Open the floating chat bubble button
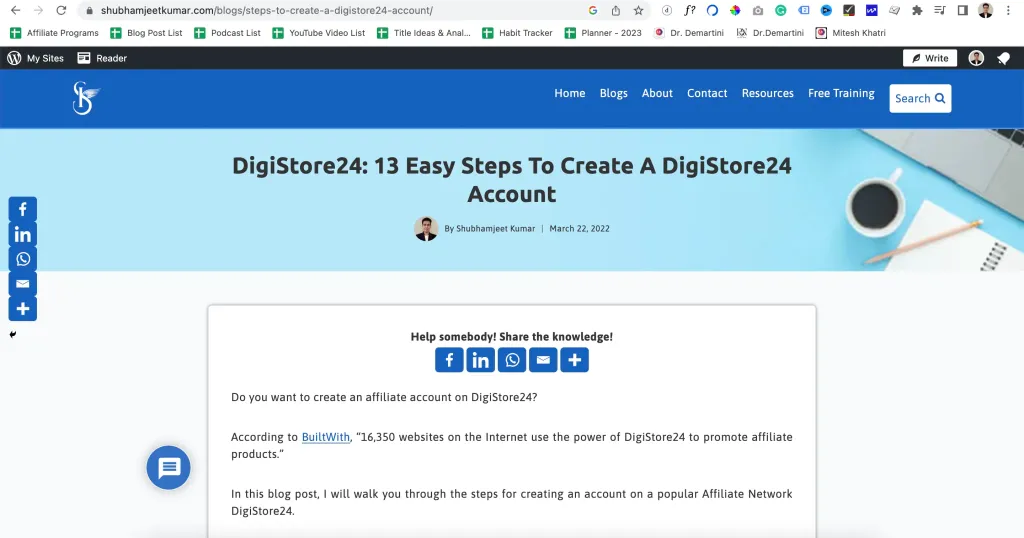This screenshot has width=1024, height=538. [x=168, y=467]
